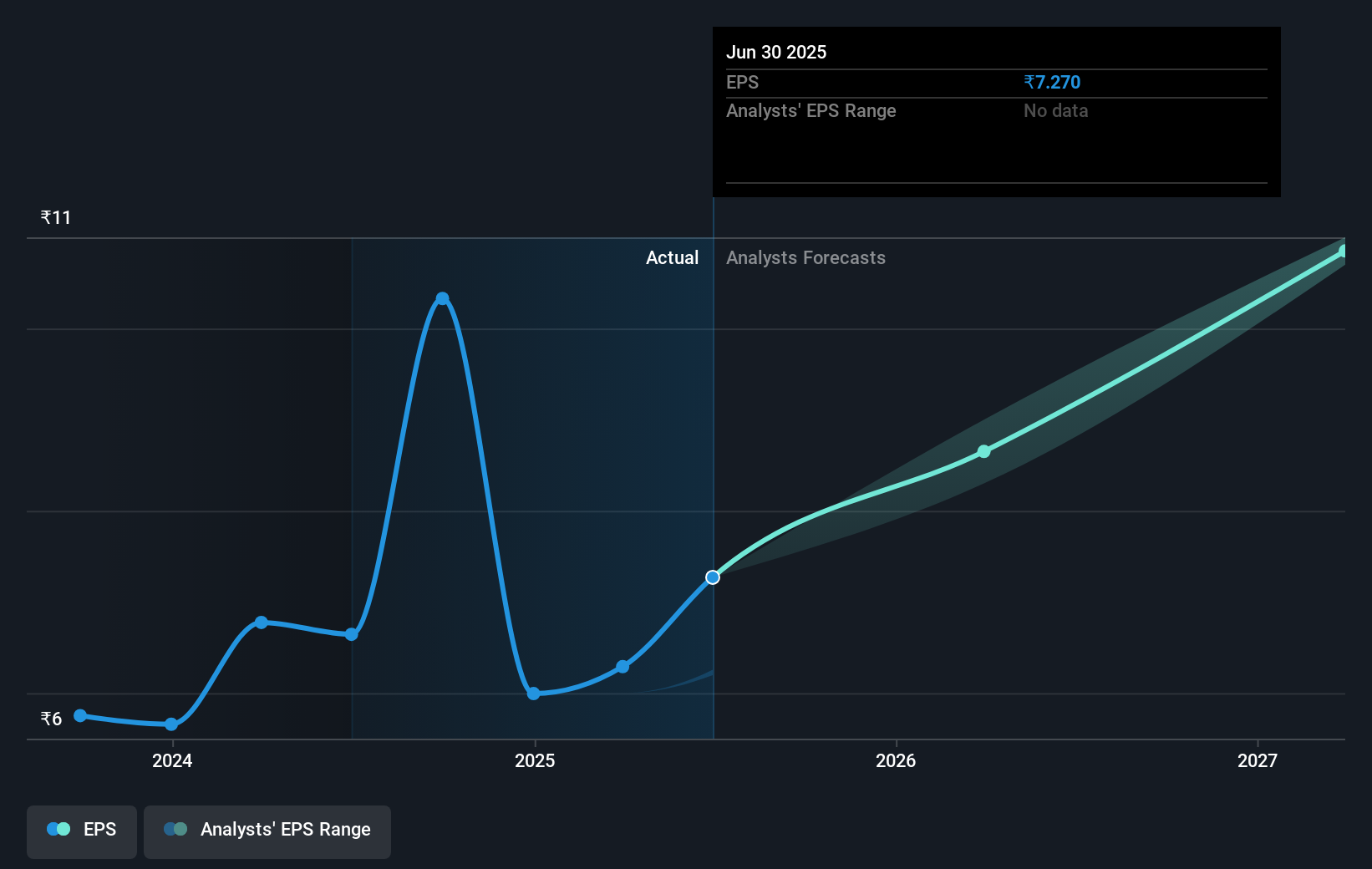Click the forecast data point in early 2026
1372x869 pixels.
983,451
